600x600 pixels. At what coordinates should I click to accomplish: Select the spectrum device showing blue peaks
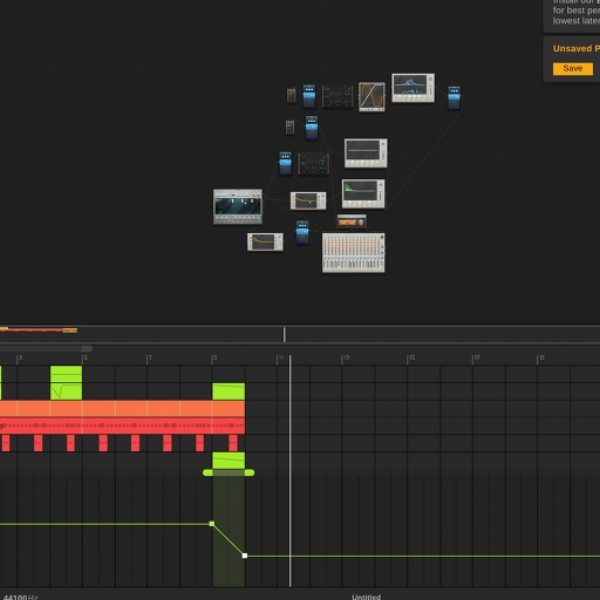pyautogui.click(x=413, y=88)
